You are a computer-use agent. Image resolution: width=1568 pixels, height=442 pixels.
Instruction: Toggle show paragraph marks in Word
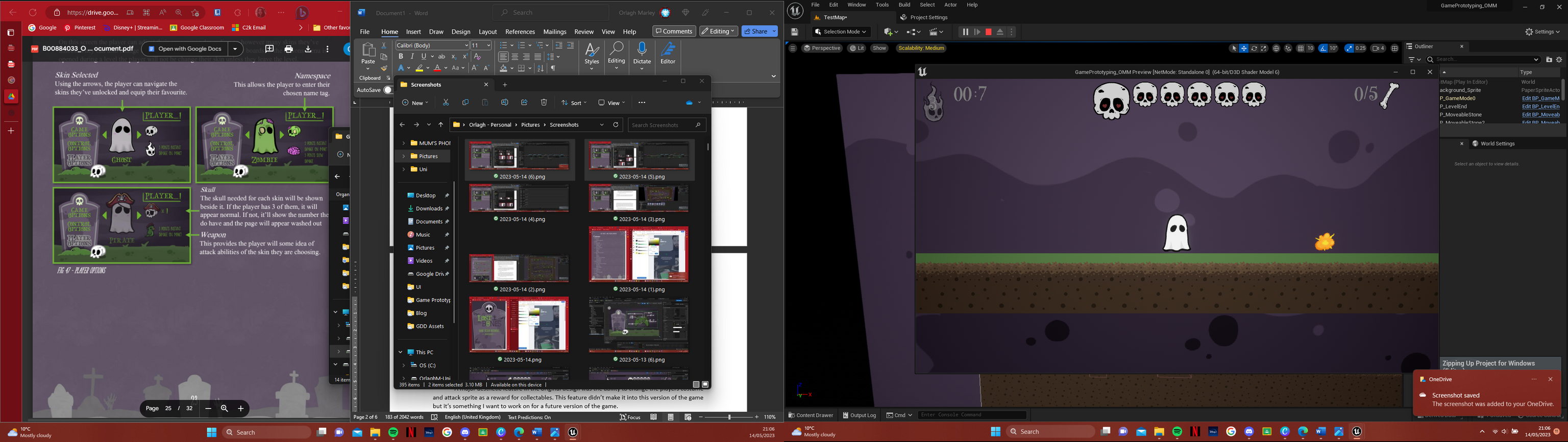tap(553, 68)
